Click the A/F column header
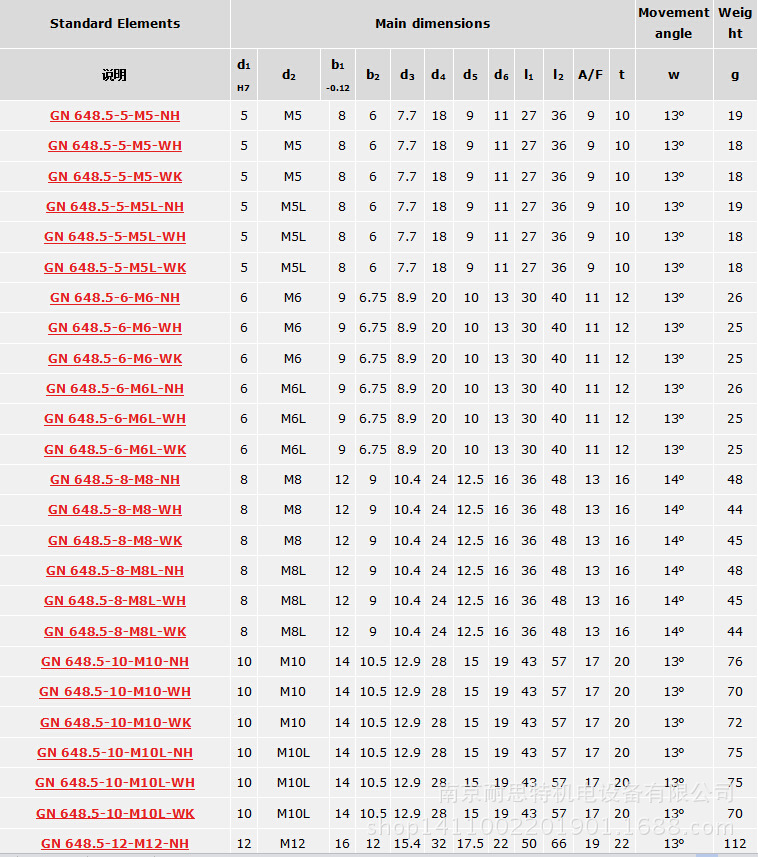Screen dimensions: 758x857 (591, 74)
